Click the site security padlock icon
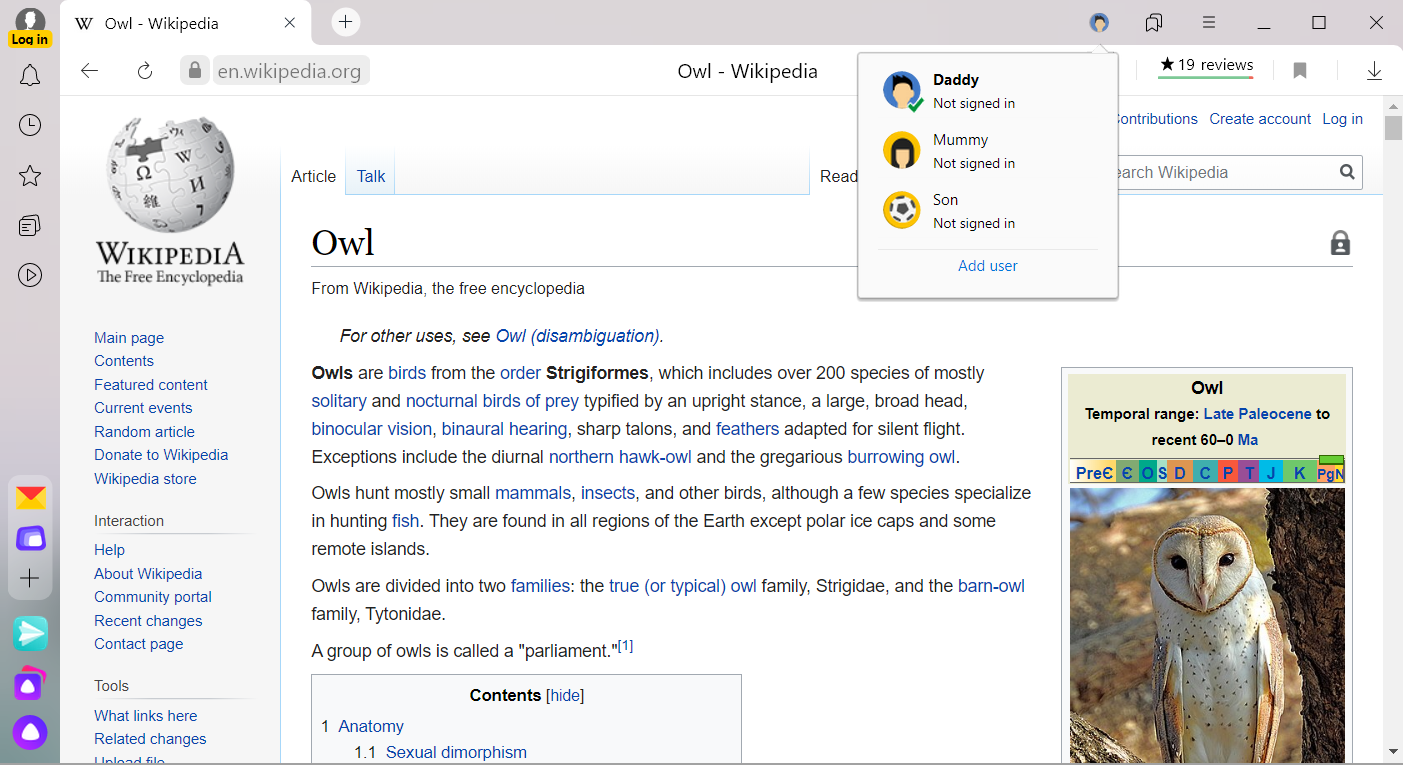The height and width of the screenshot is (765, 1403). click(195, 70)
